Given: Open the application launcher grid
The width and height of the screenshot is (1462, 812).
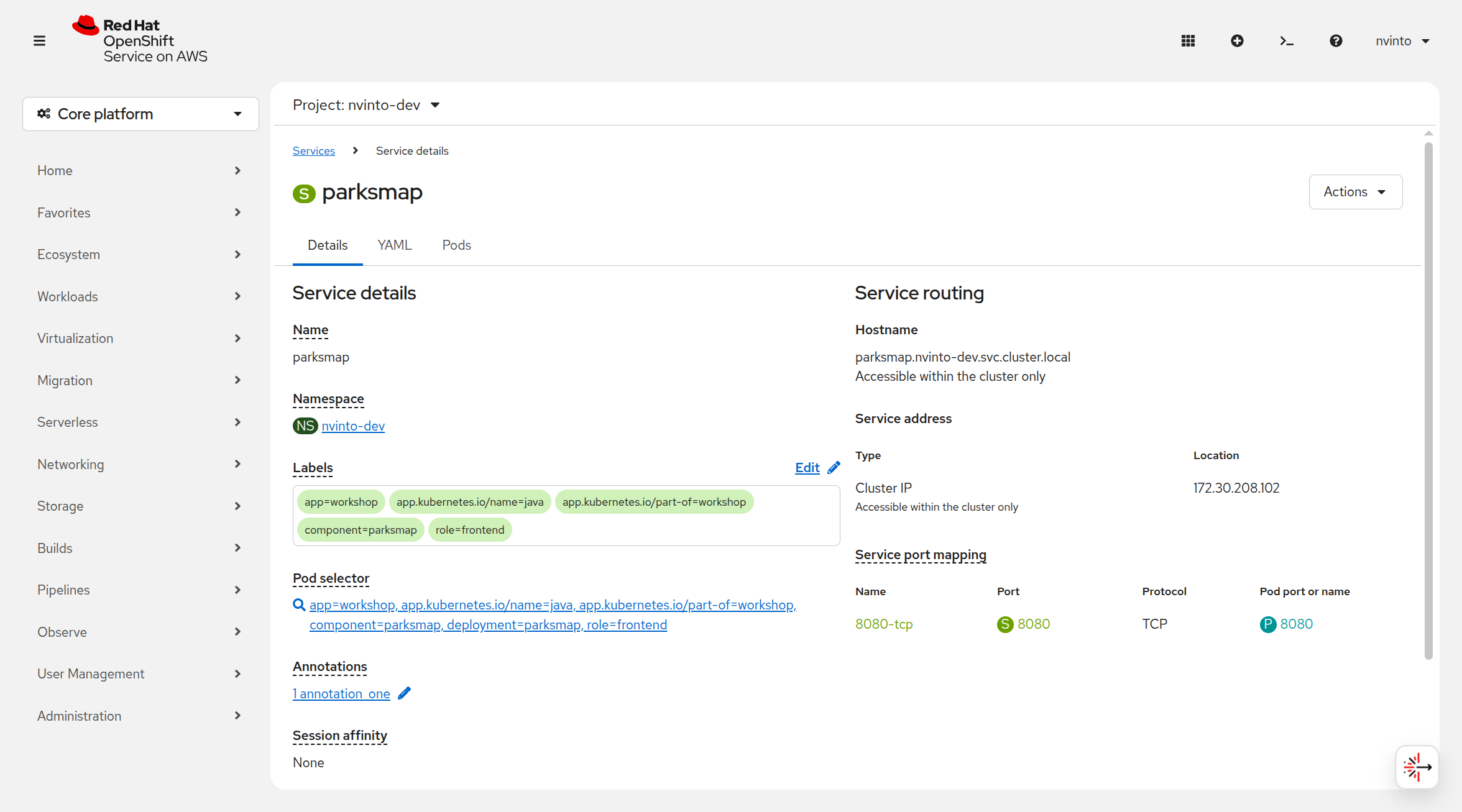Looking at the screenshot, I should point(1188,41).
